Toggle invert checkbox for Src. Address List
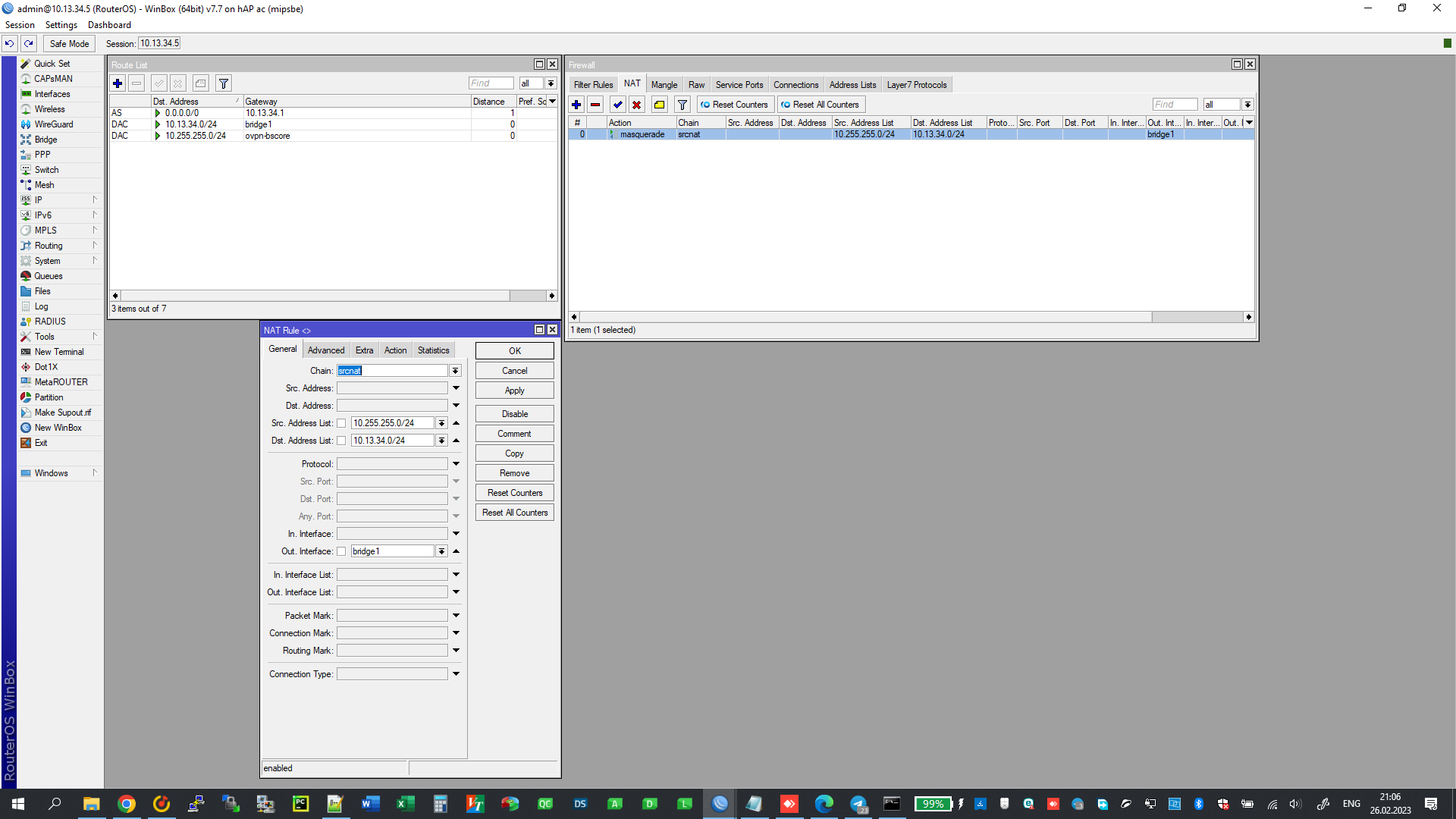 [341, 423]
